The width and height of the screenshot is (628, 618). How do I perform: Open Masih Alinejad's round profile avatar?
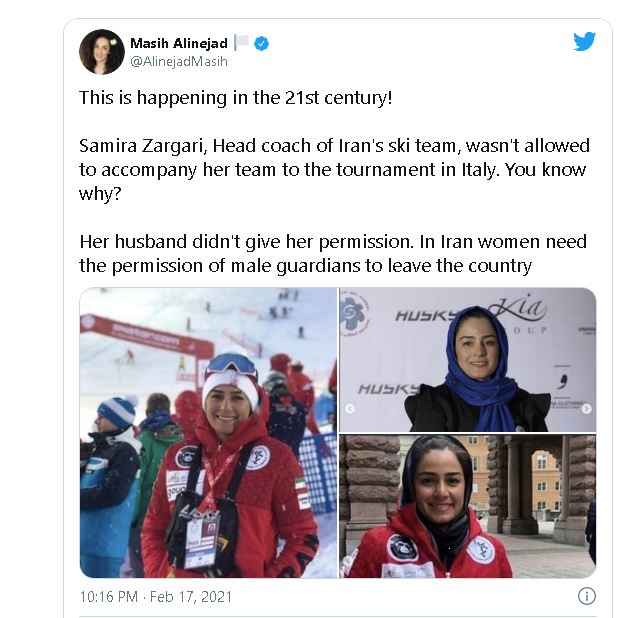click(x=102, y=52)
